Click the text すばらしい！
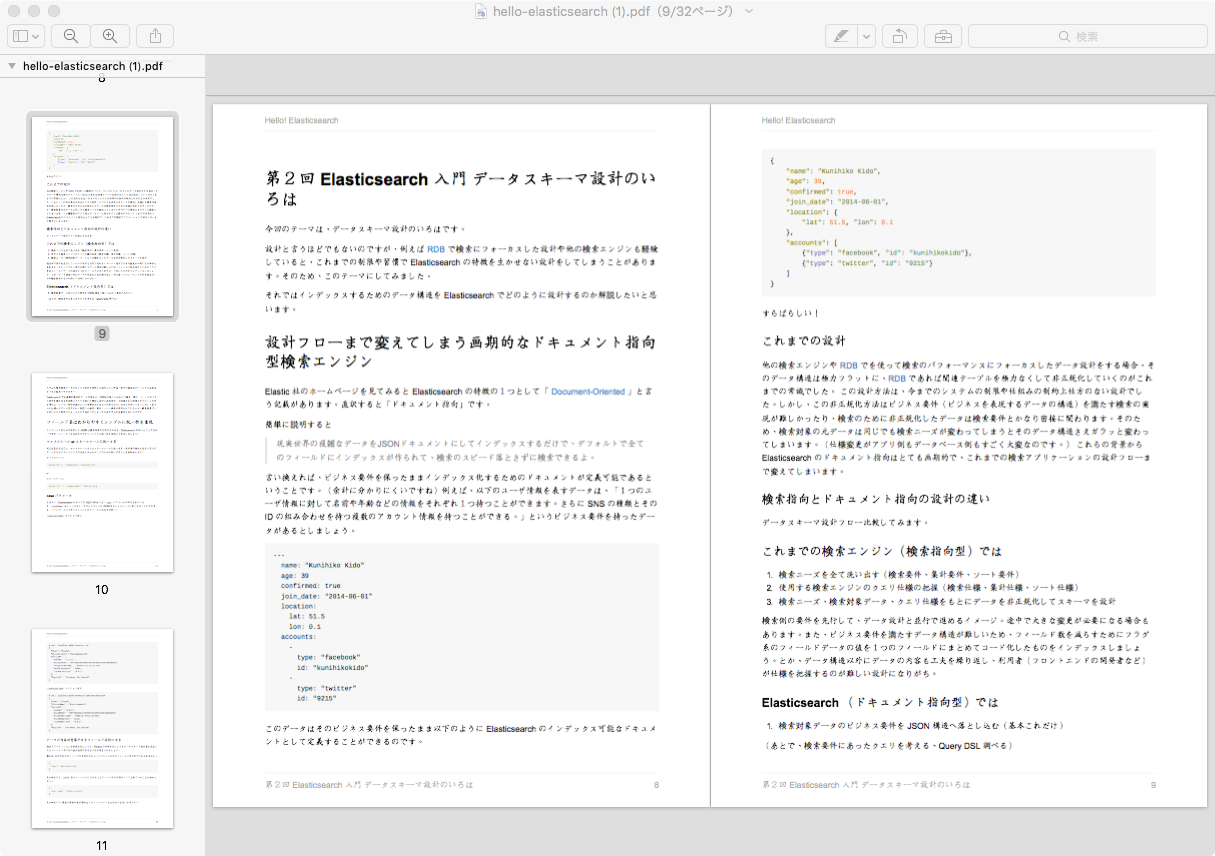The image size is (1215, 856). [789, 313]
